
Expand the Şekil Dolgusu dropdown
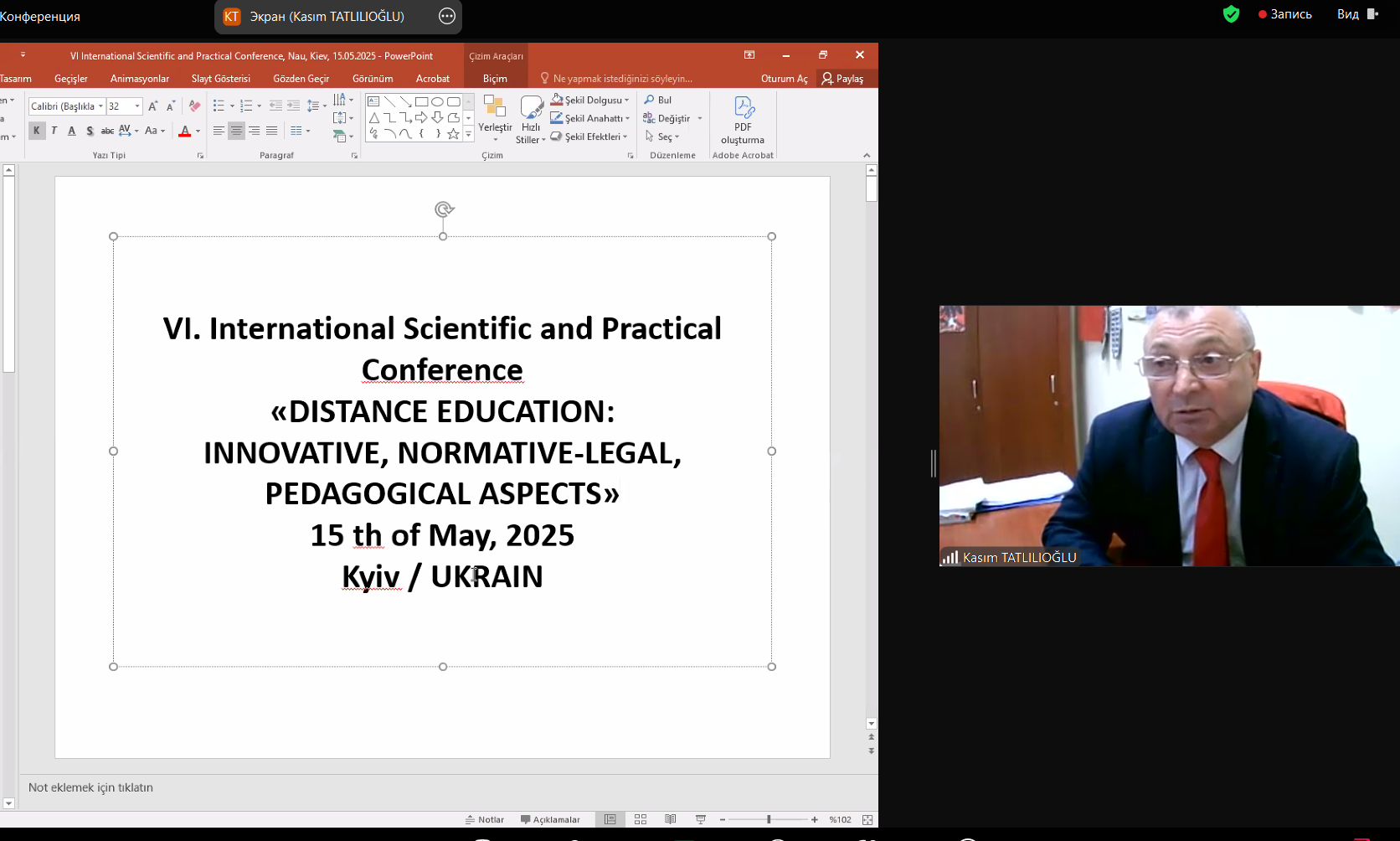click(x=626, y=100)
